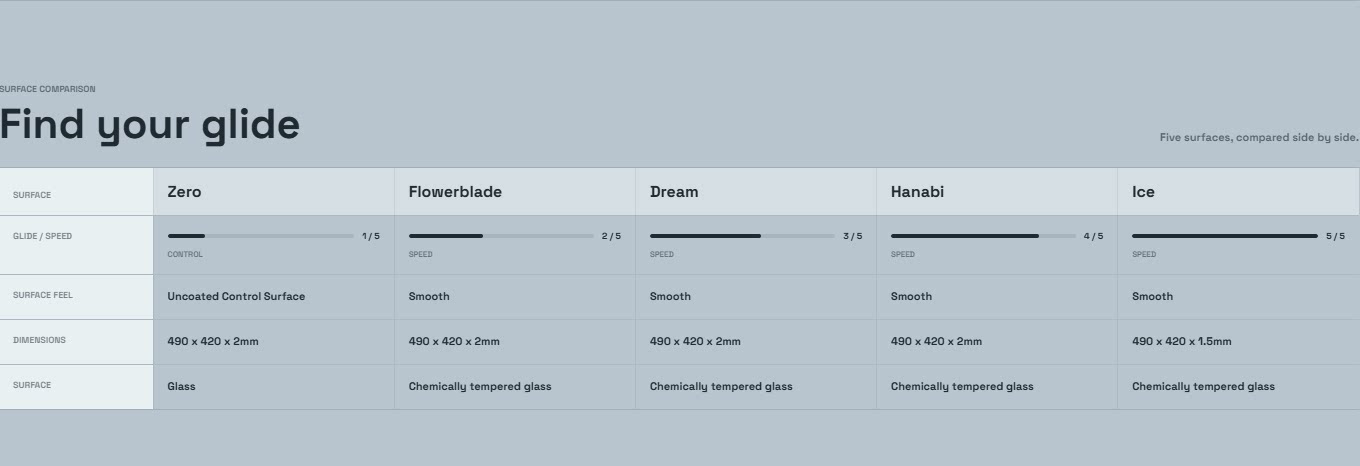This screenshot has height=466, width=1360.
Task: Click Hanabi Chemically tempered glass cell
Action: pyautogui.click(x=962, y=386)
